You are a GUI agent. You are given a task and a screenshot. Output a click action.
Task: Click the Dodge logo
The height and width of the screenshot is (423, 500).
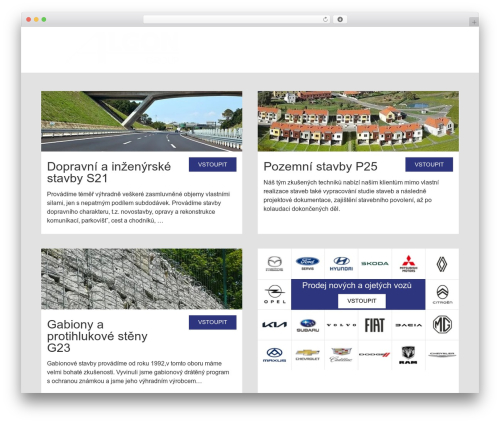pyautogui.click(x=374, y=354)
